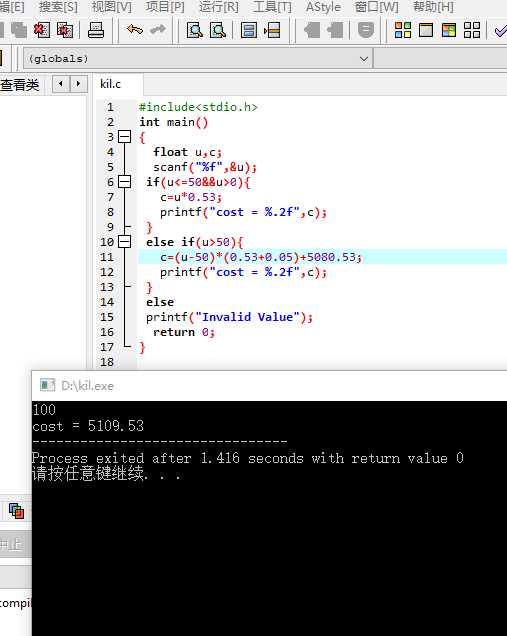507x636 pixels.
Task: Click the Print toolbar icon
Action: click(x=96, y=30)
